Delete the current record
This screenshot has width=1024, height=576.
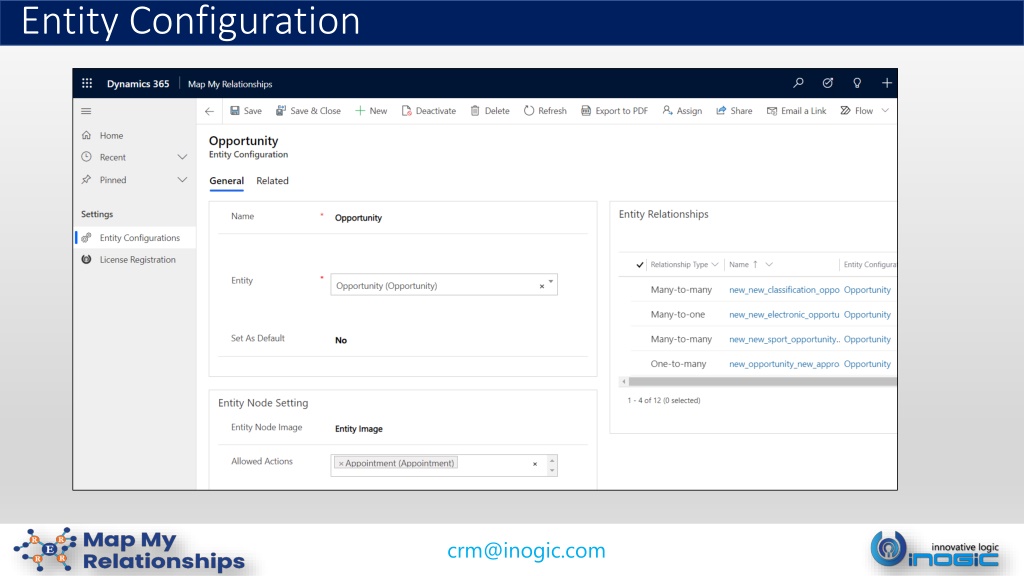[490, 111]
